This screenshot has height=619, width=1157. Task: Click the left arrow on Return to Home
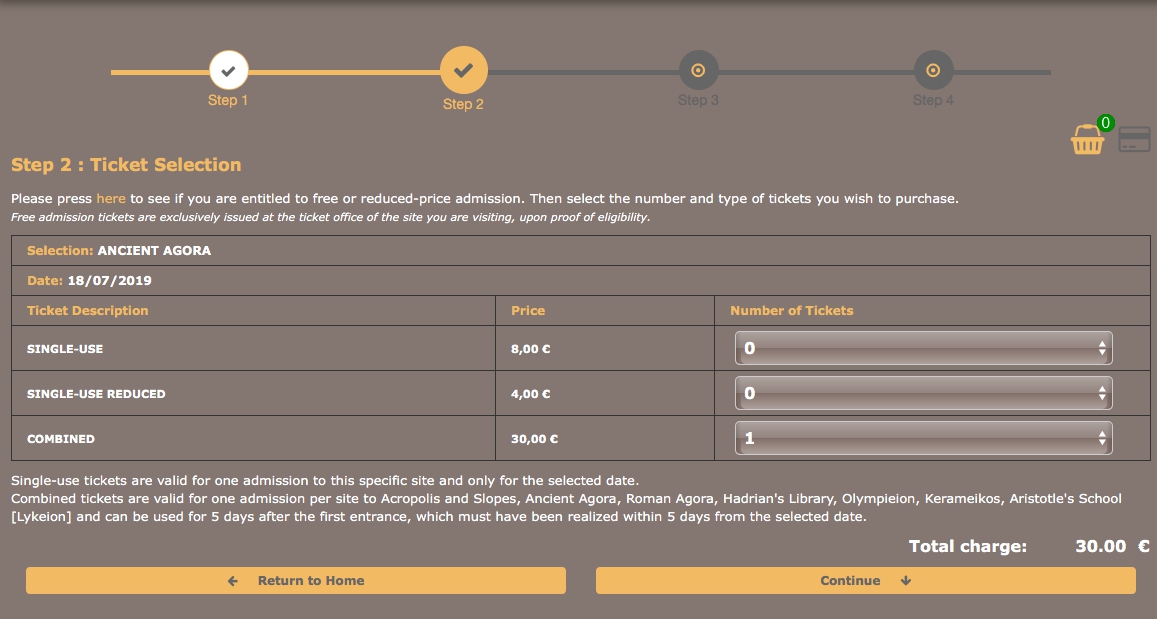click(233, 581)
